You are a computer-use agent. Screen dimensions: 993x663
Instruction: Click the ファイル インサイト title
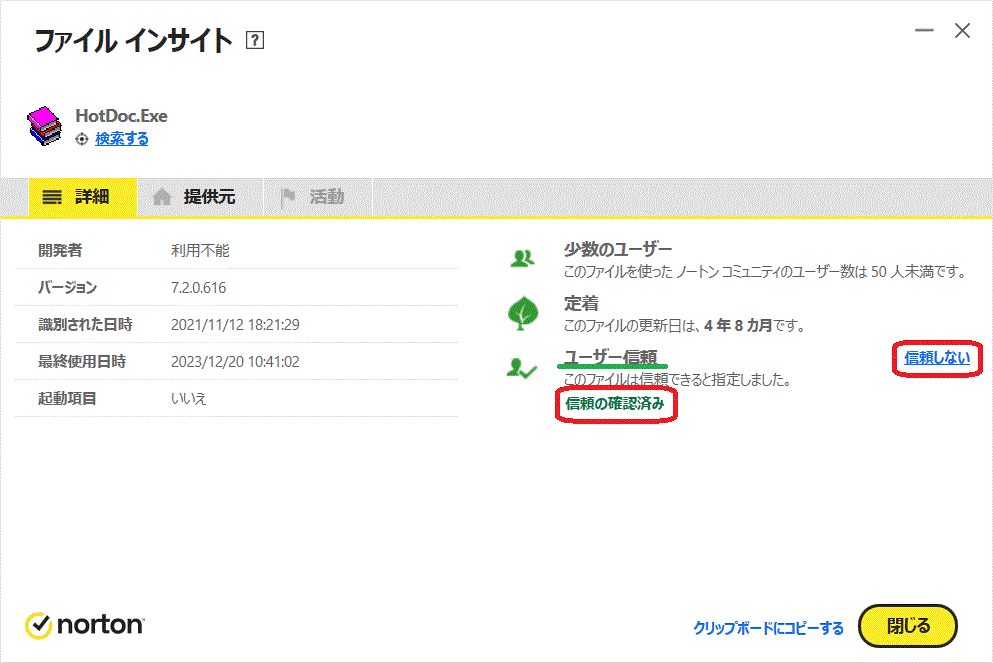(x=134, y=41)
